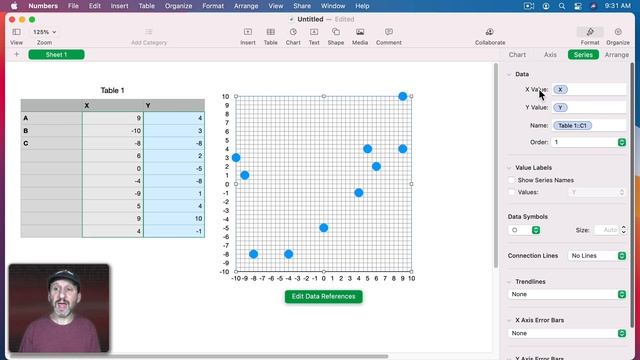
Task: Click the X column header cell
Action: [113, 105]
